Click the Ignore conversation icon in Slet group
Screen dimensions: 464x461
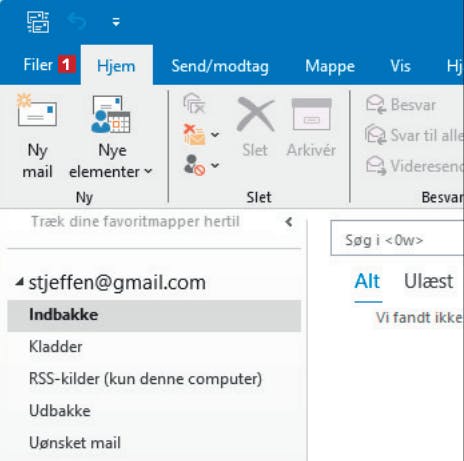click(x=194, y=104)
